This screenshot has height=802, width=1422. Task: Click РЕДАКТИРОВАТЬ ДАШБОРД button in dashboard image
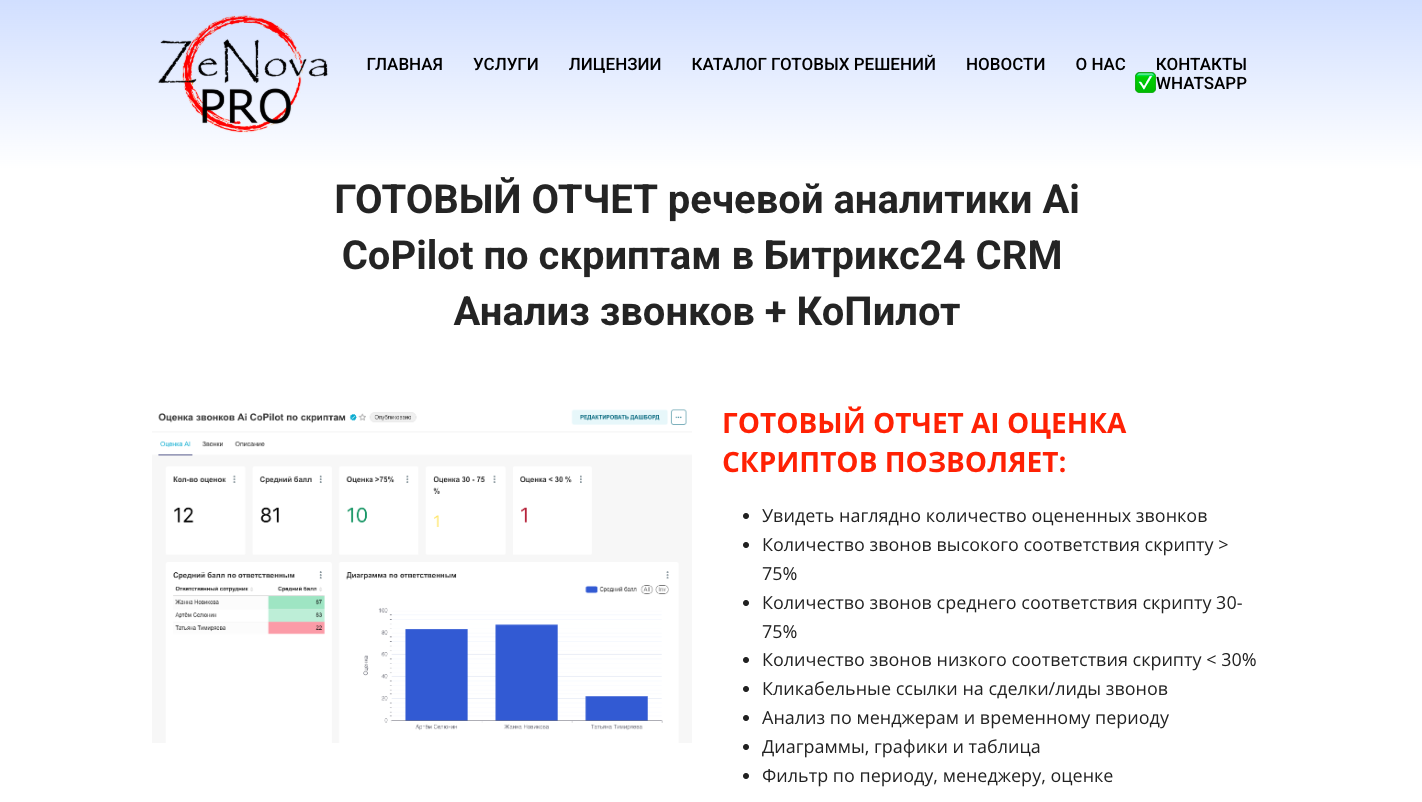(619, 417)
